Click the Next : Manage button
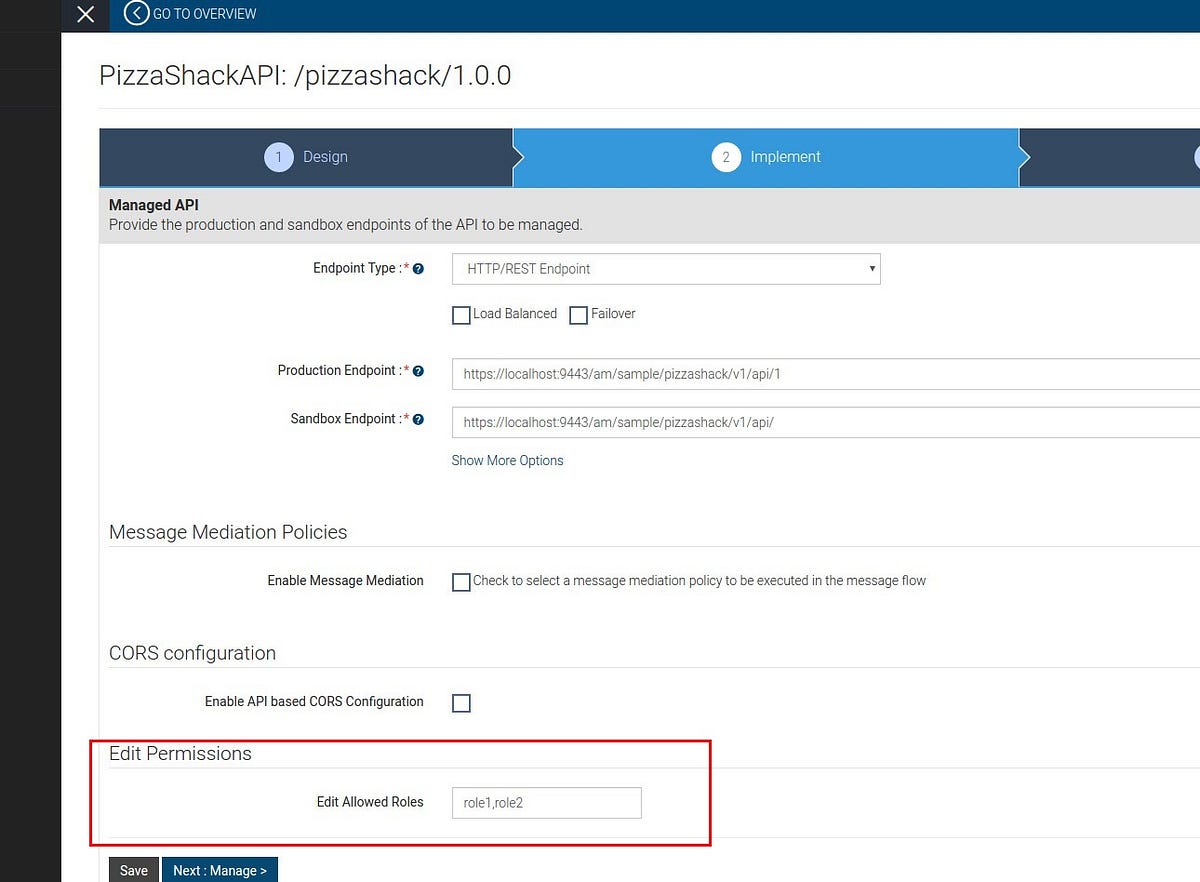This screenshot has width=1200, height=882. coord(220,869)
